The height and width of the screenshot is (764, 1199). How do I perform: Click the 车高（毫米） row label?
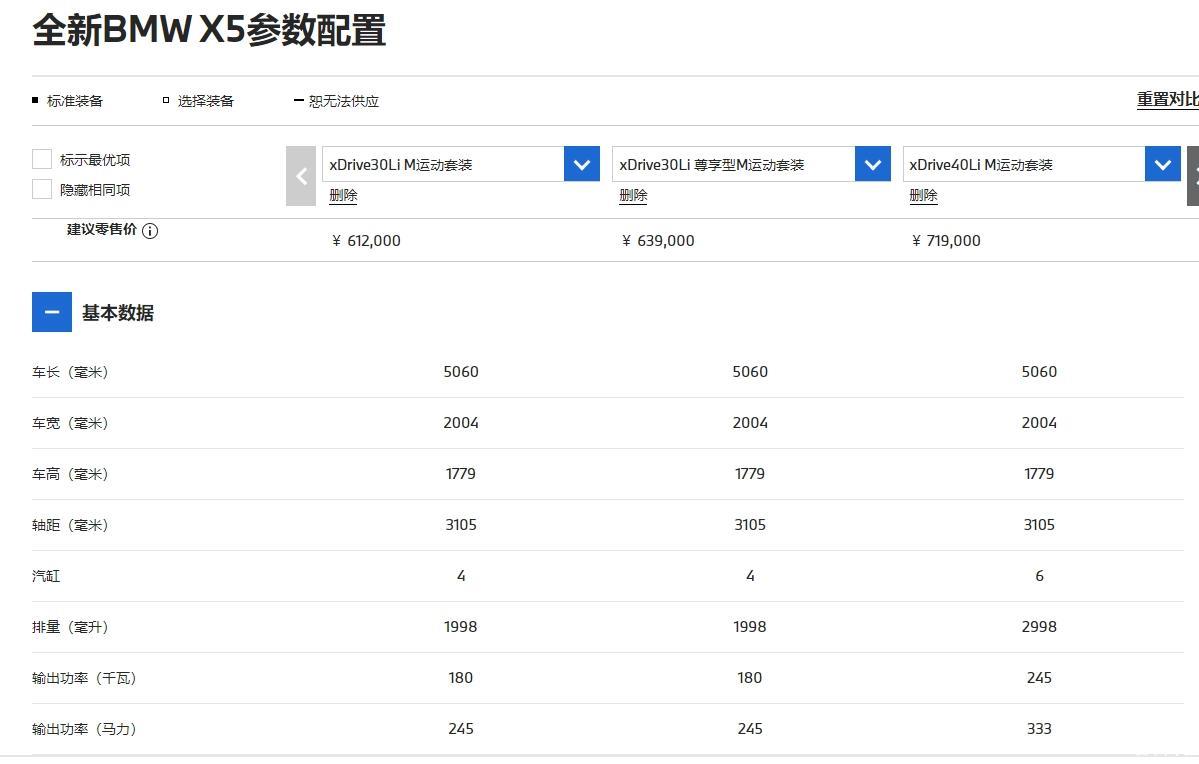click(70, 474)
